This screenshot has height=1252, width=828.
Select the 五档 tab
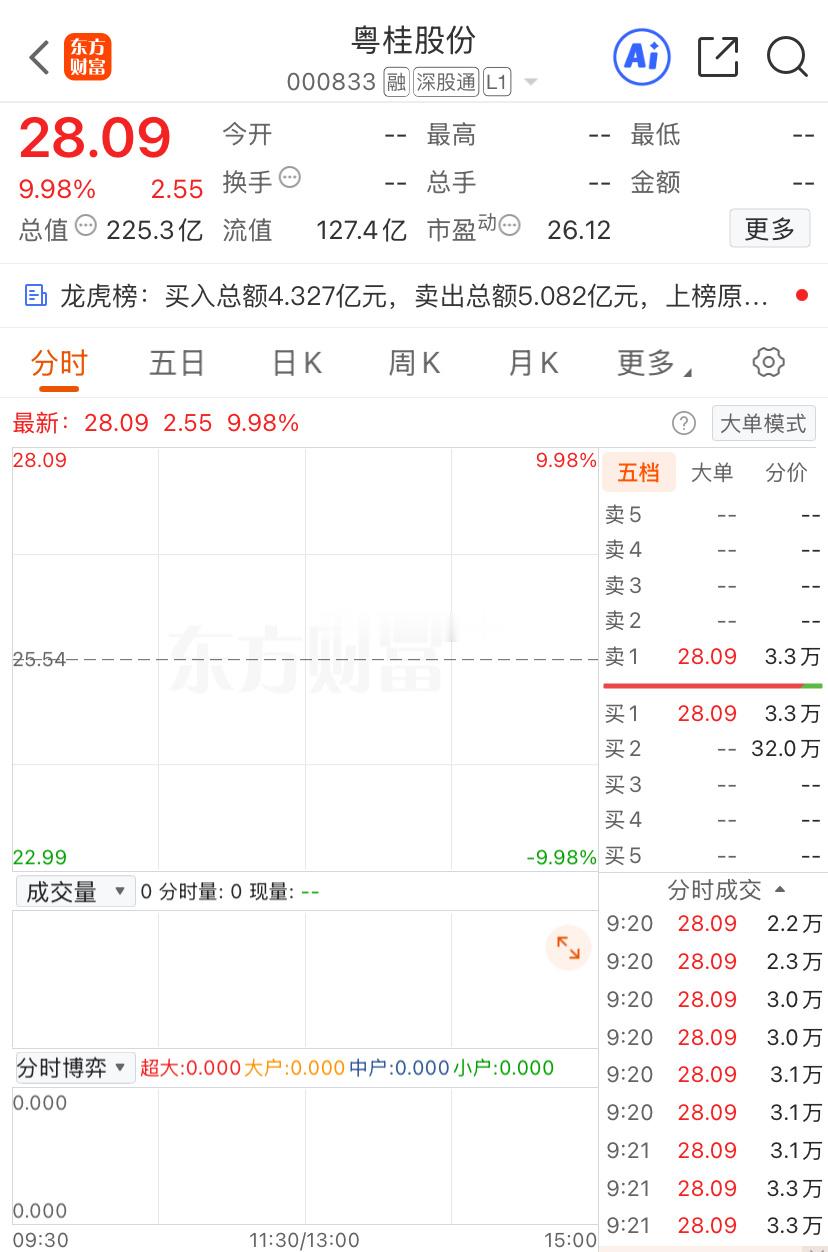pyautogui.click(x=638, y=472)
